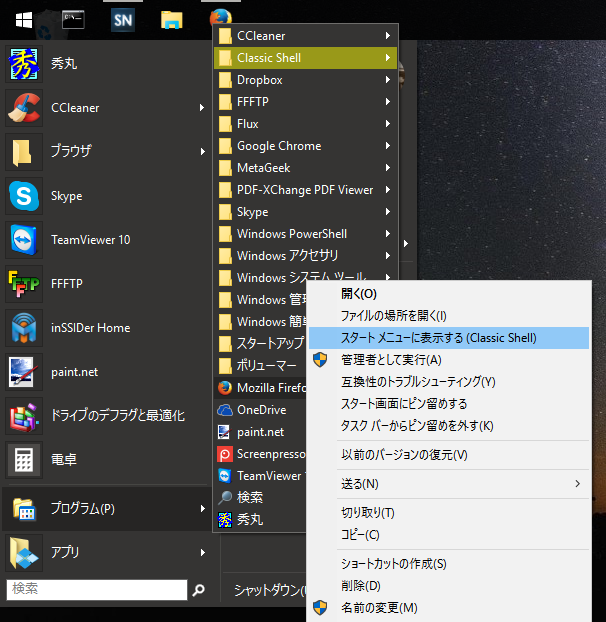Viewport: 606px width, 622px height.
Task: Click the ドライブのデフラグと最適化 icon
Action: (24, 416)
